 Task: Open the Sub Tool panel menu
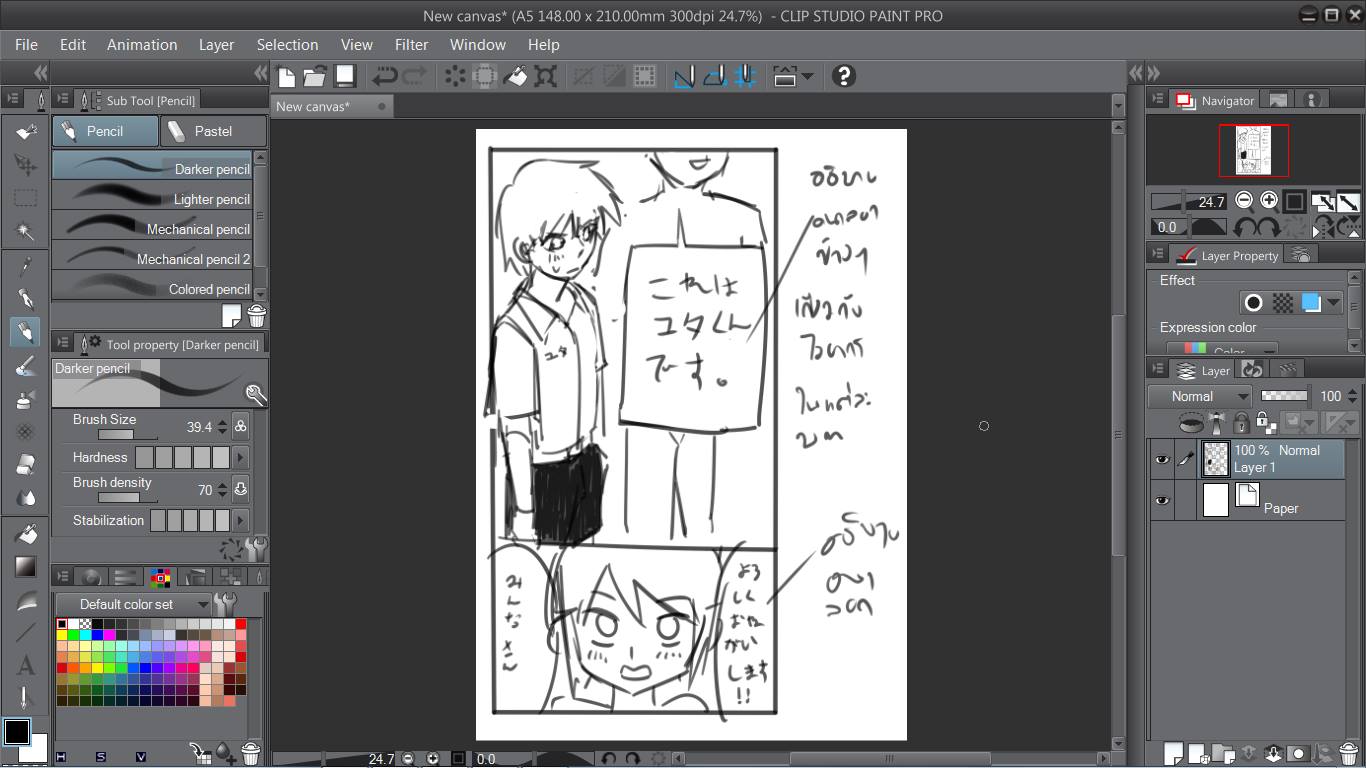pos(63,99)
